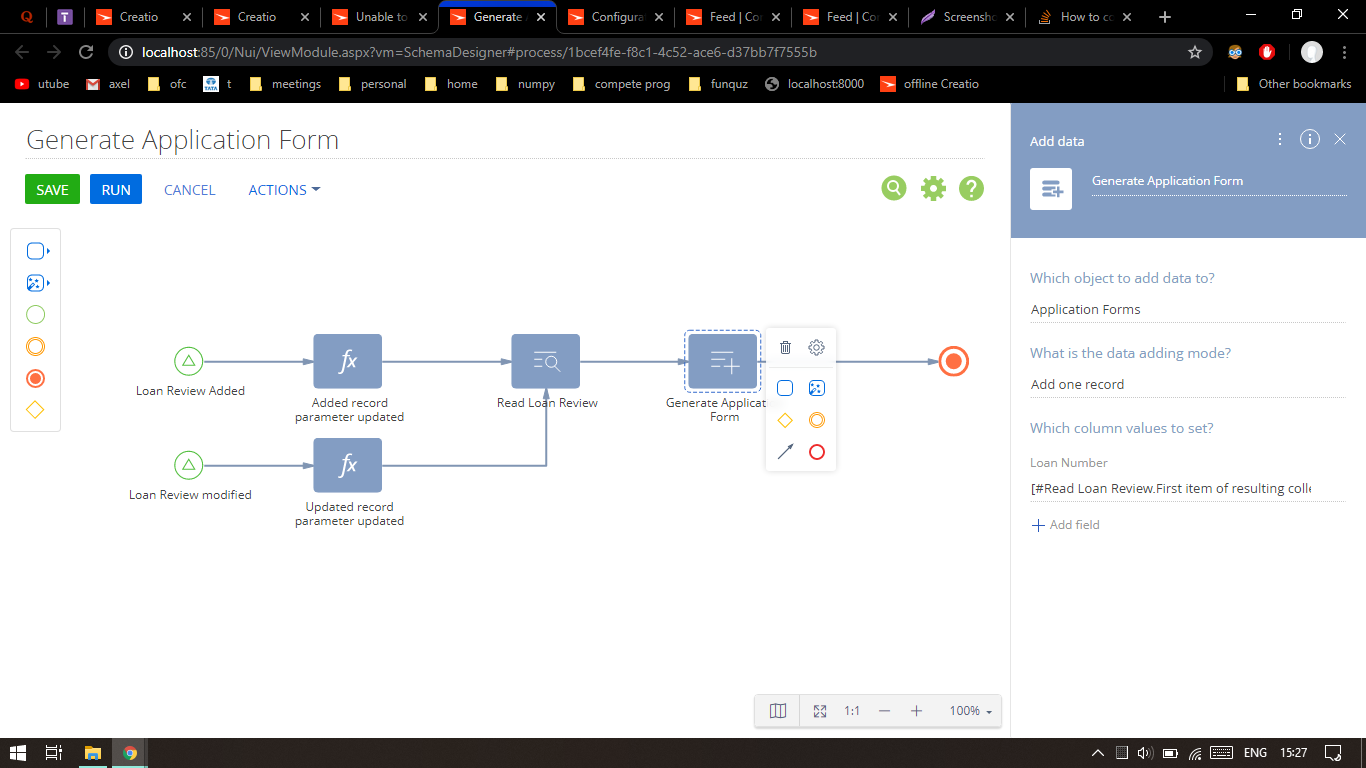
Task: Select the Read Loan Review element
Action: click(546, 361)
